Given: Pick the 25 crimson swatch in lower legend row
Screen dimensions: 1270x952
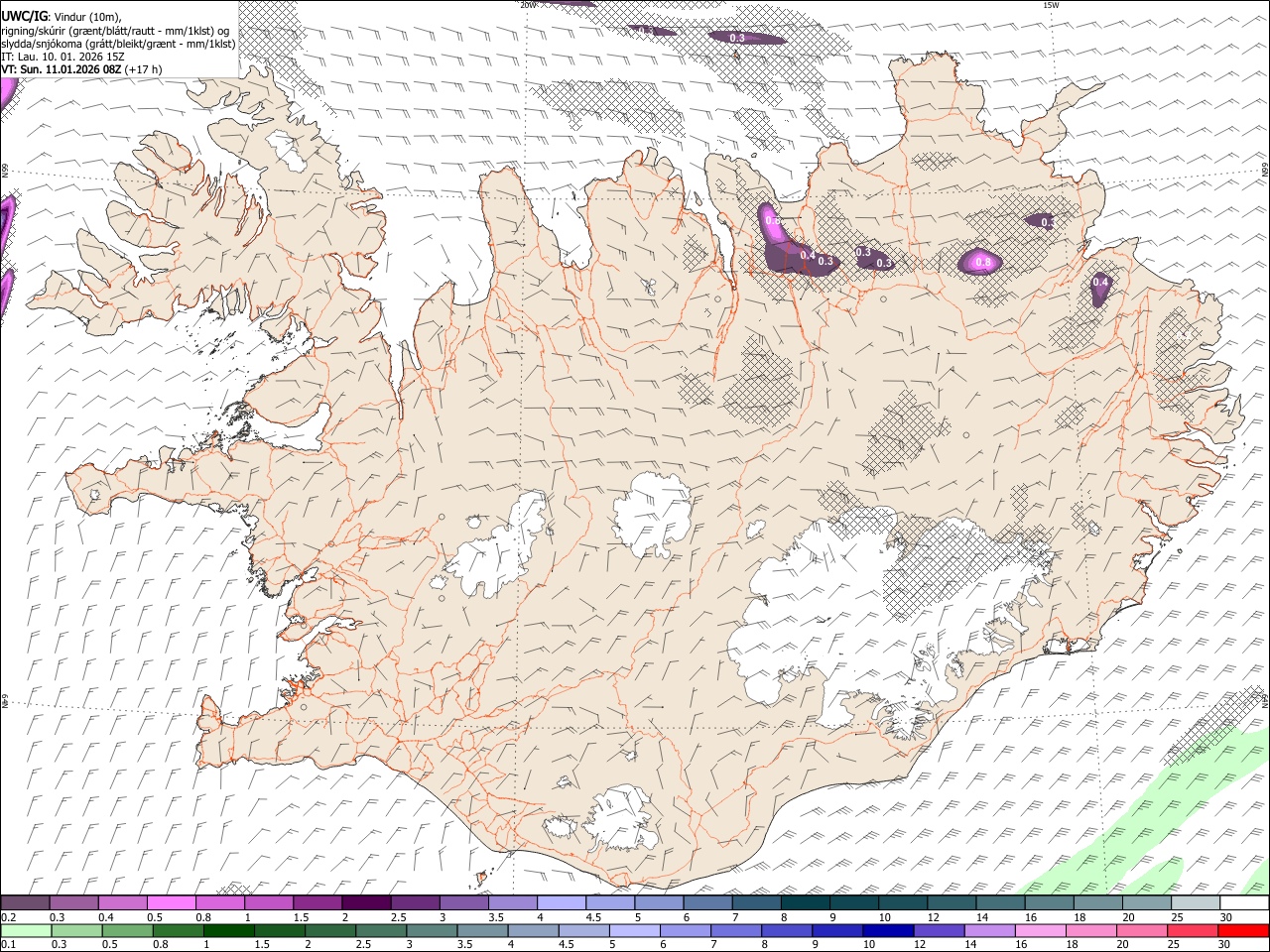Looking at the screenshot, I should (1192, 930).
